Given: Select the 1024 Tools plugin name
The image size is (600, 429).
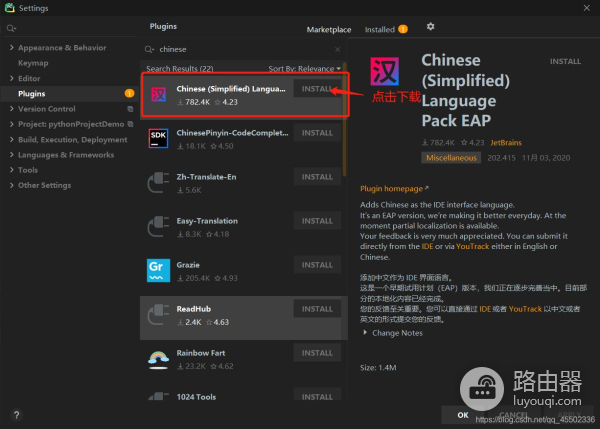Looking at the screenshot, I should point(196,397).
